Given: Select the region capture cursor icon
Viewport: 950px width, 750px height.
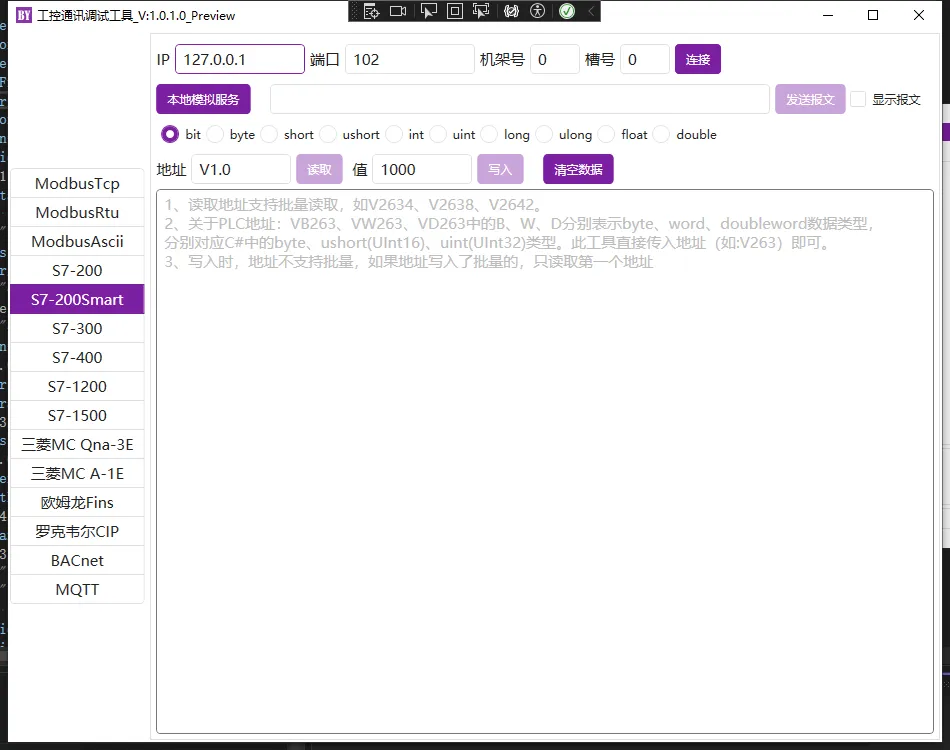Looking at the screenshot, I should pos(428,11).
